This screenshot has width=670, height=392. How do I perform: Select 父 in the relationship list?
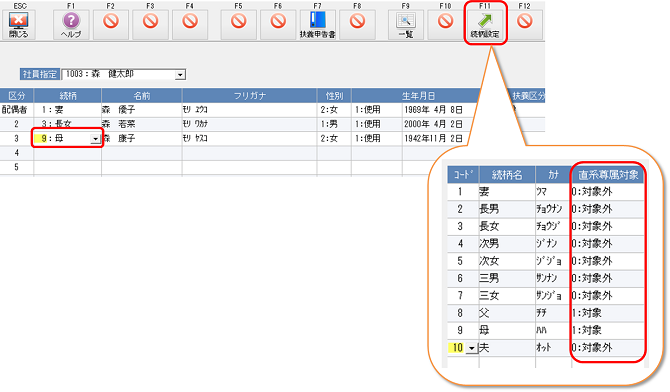(x=507, y=313)
